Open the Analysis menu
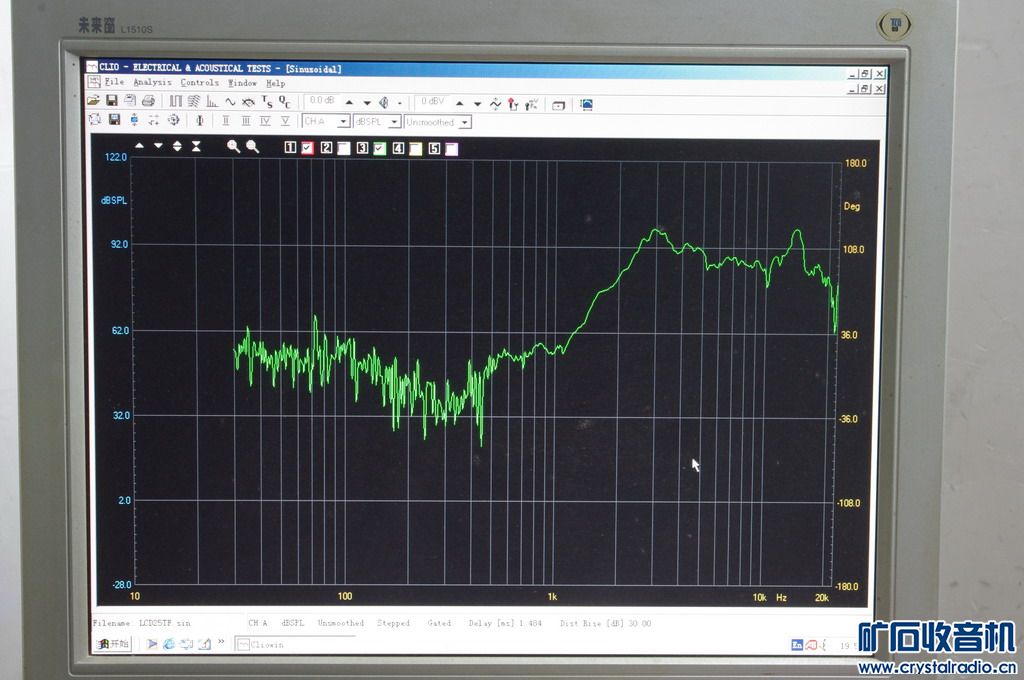The image size is (1024, 680). tap(152, 82)
